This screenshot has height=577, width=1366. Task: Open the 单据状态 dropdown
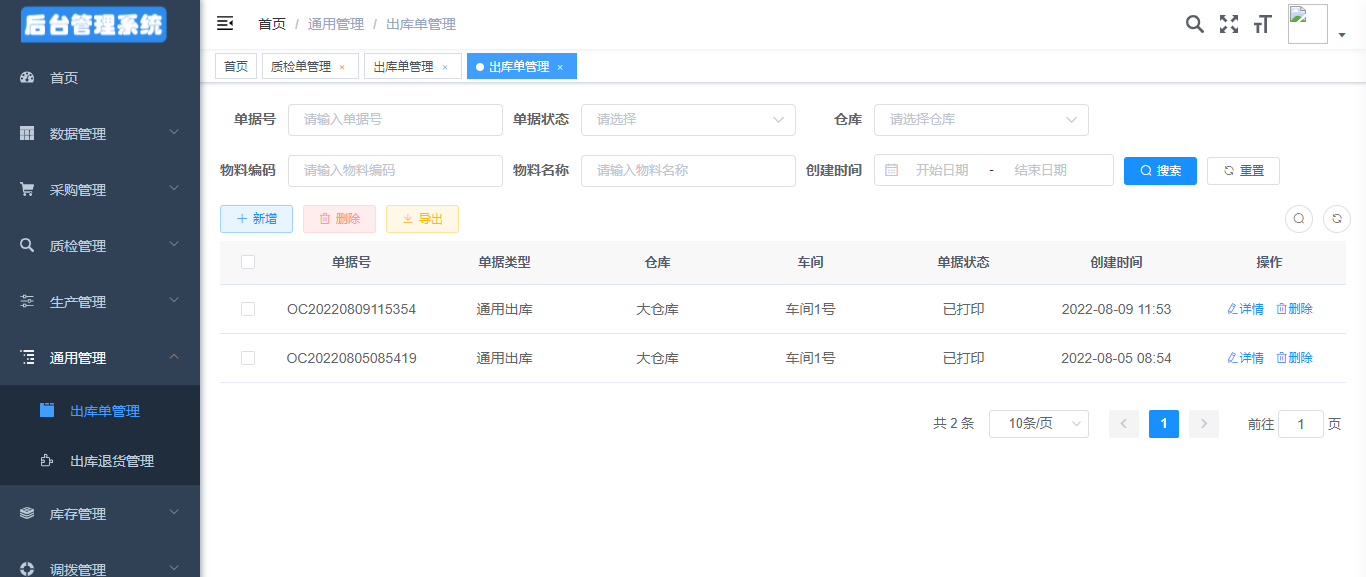[688, 120]
